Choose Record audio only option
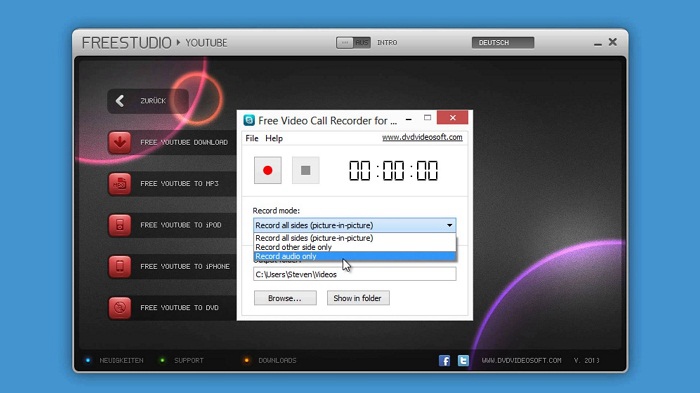Screen dimensions: 700x393 click(x=354, y=256)
